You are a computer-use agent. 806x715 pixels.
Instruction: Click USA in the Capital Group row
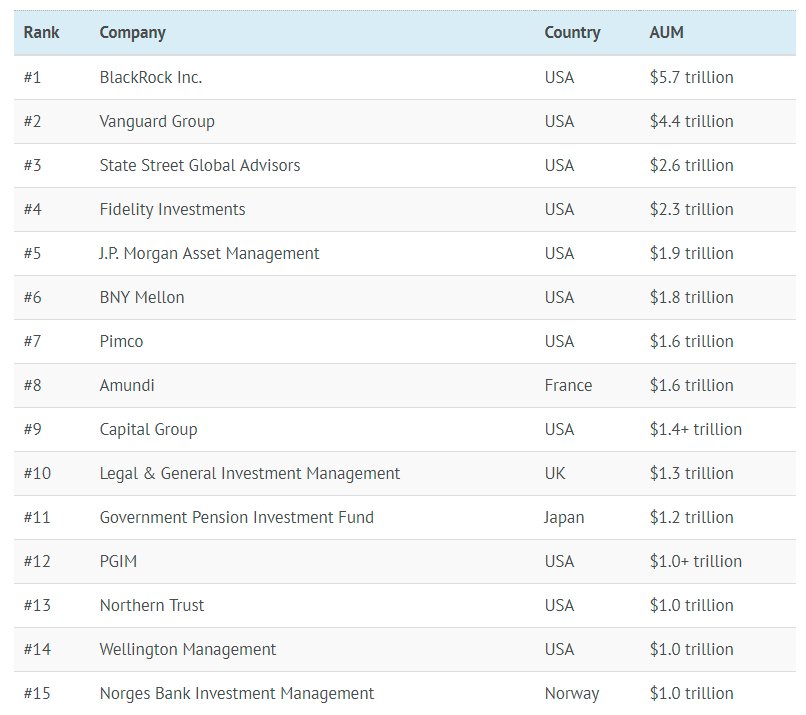tap(559, 429)
